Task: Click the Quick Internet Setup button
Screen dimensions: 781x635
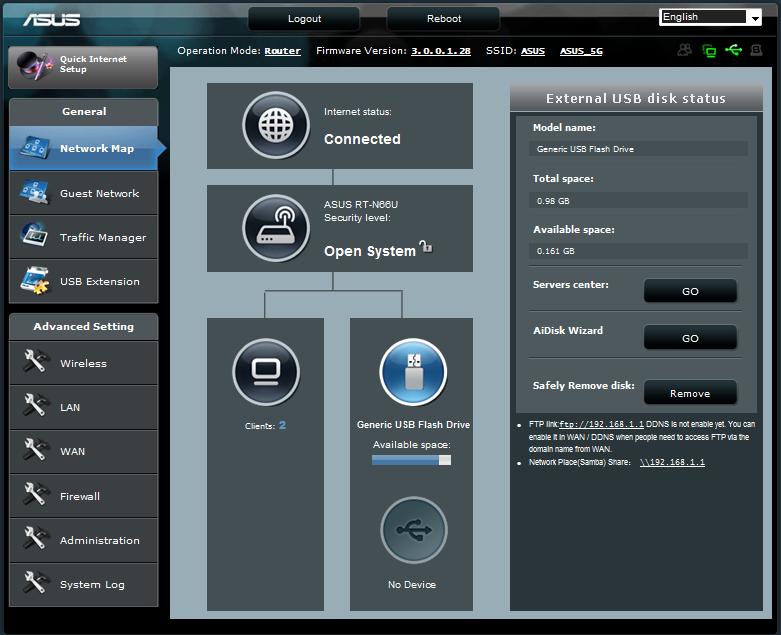Action: pos(83,67)
